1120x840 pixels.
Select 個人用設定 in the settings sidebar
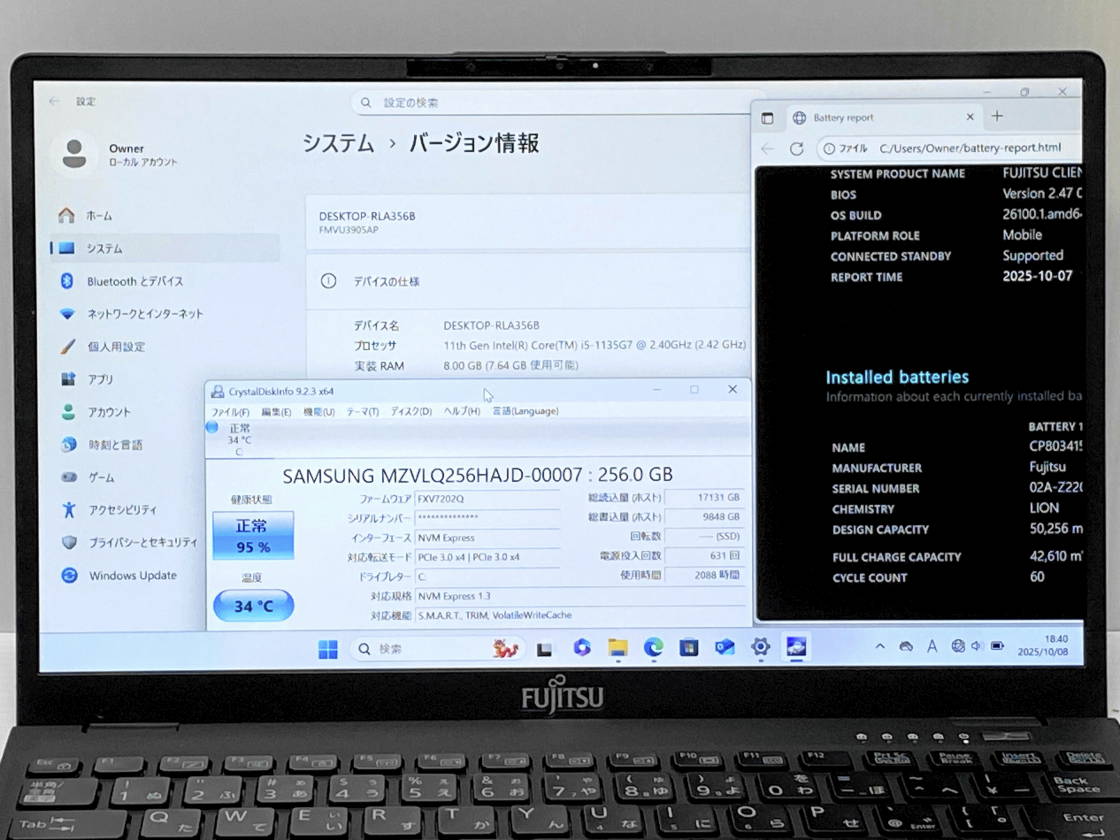(x=115, y=347)
